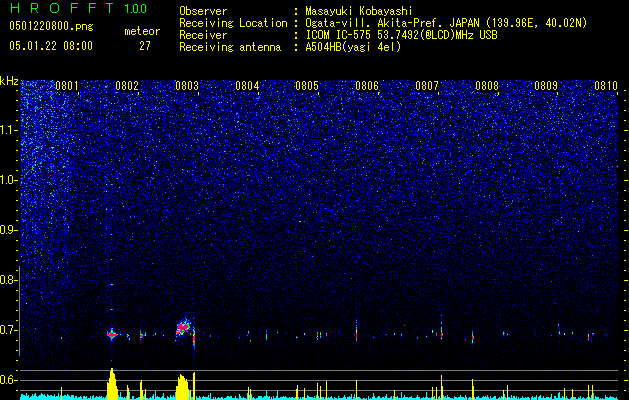Click the date stamp 05.01.22 08:00

(x=51, y=46)
